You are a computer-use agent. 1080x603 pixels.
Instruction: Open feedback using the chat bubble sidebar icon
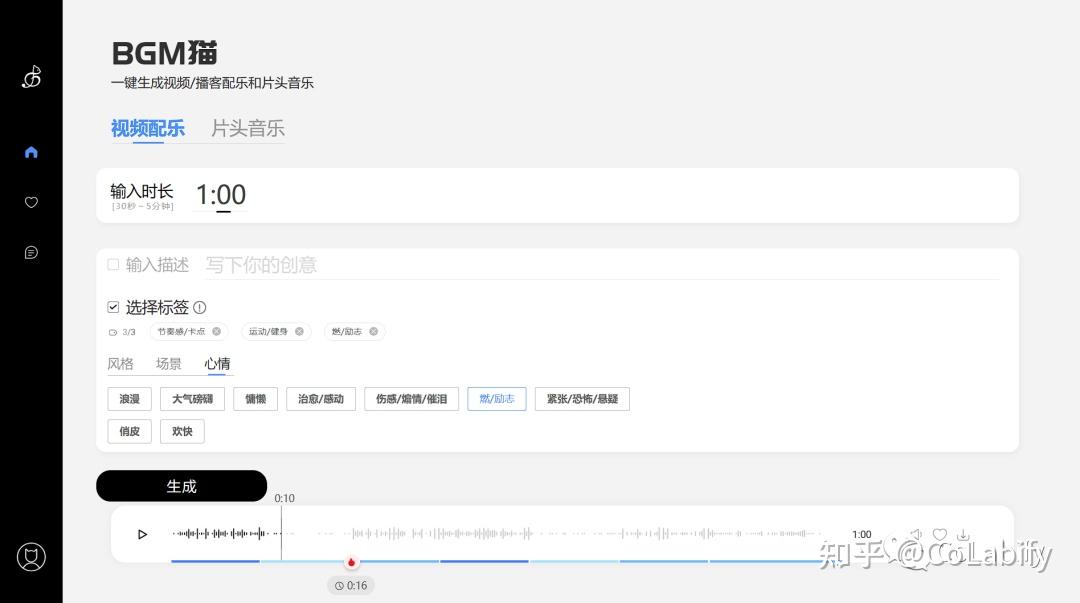click(x=31, y=252)
